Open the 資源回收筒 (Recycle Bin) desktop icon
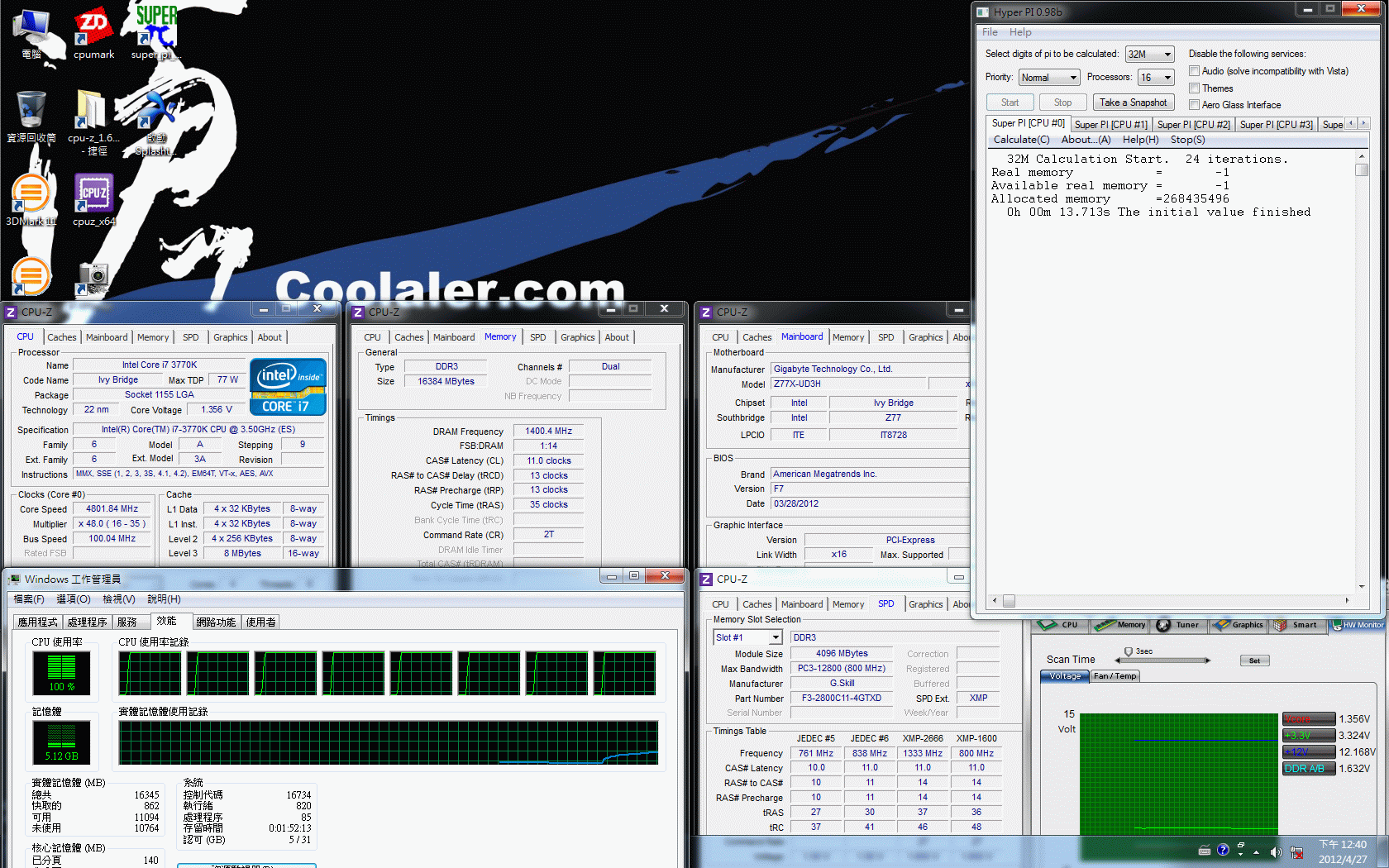The height and width of the screenshot is (868, 1389). (x=31, y=116)
